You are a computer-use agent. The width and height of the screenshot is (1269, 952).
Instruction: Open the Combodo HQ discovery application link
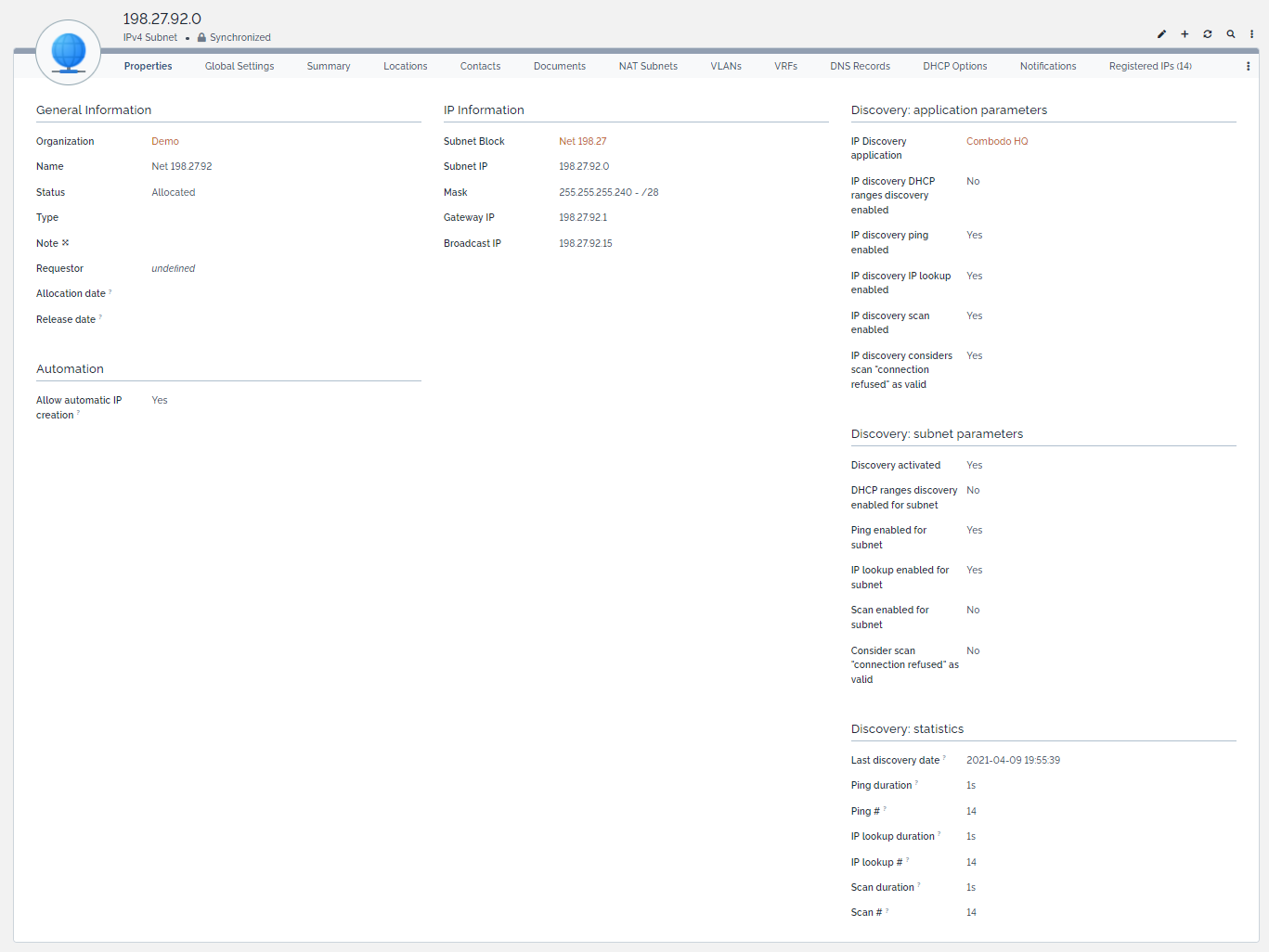[996, 142]
